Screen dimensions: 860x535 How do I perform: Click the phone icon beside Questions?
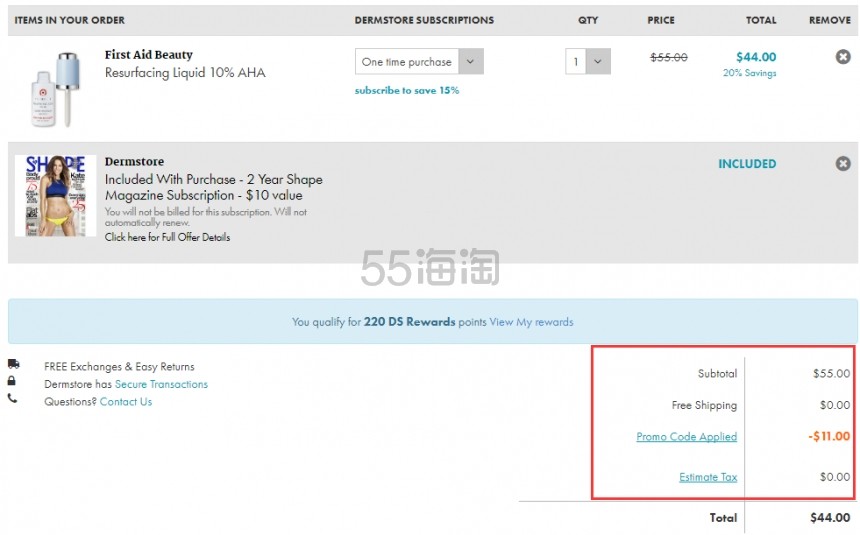(12, 398)
